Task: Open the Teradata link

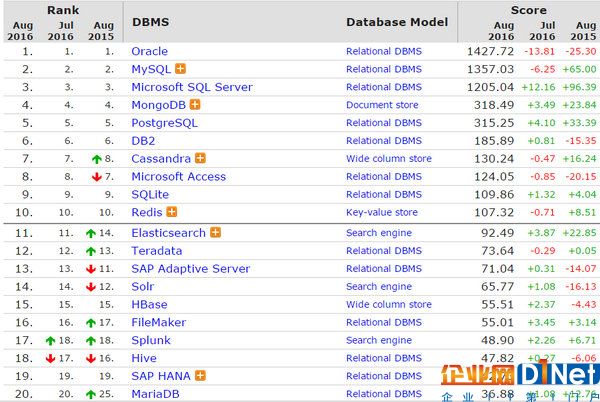Action: (157, 251)
